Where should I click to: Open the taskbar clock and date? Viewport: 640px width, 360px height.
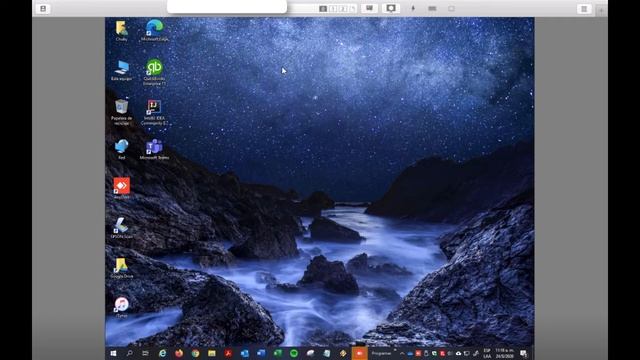tap(504, 353)
